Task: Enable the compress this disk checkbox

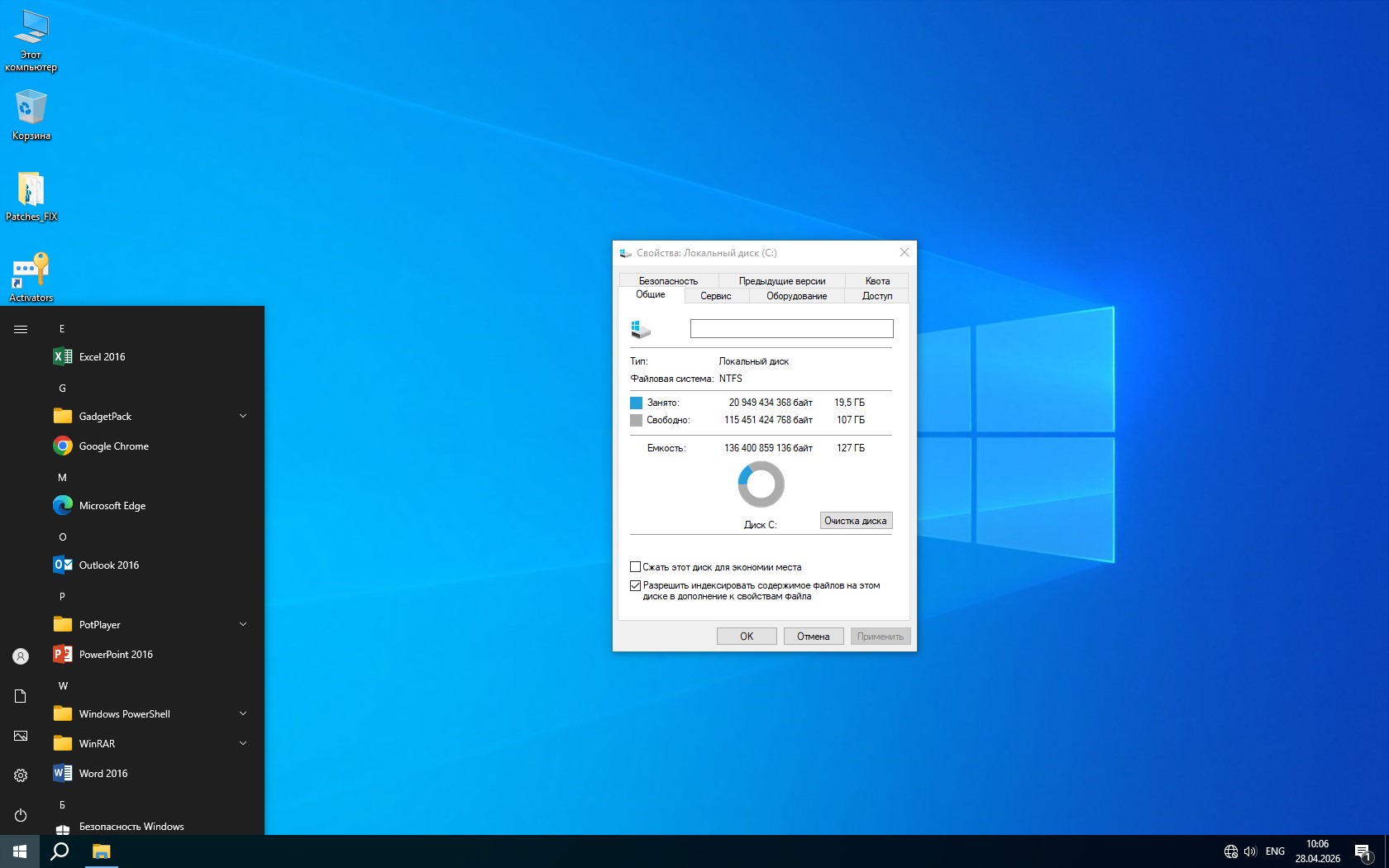Action: (636, 567)
